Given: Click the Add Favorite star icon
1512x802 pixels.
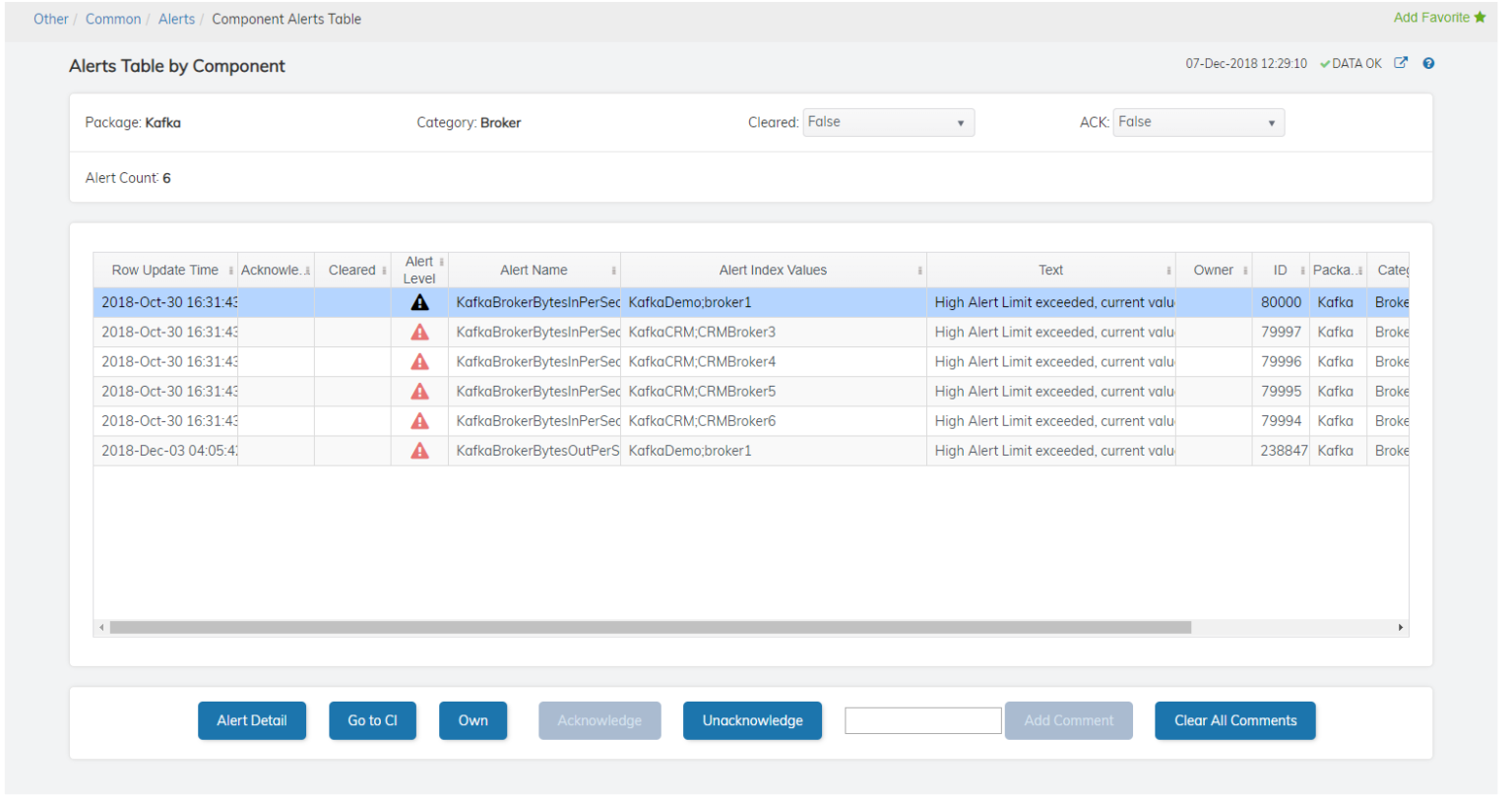Looking at the screenshot, I should [x=1480, y=18].
